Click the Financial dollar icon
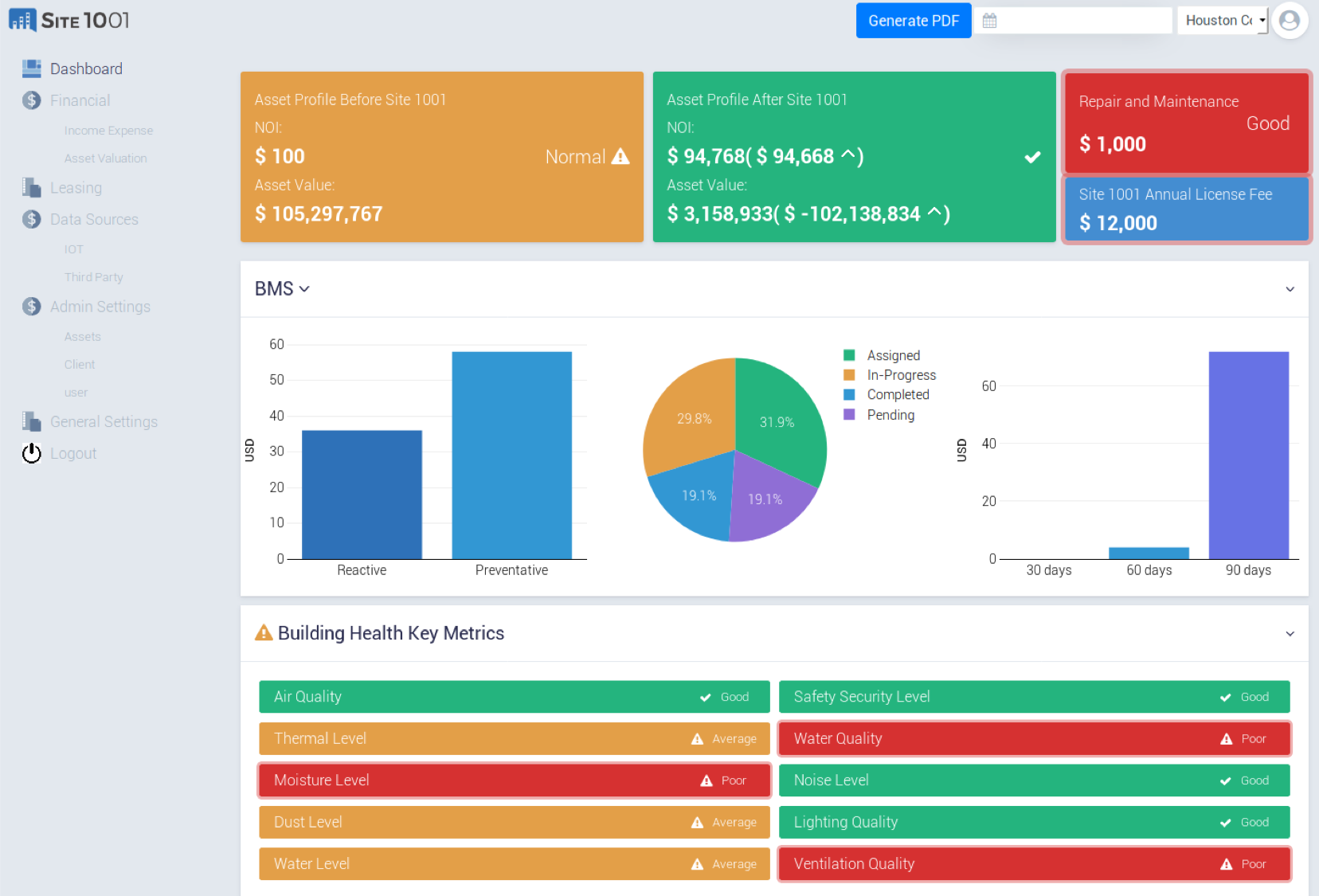1319x896 pixels. point(32,100)
